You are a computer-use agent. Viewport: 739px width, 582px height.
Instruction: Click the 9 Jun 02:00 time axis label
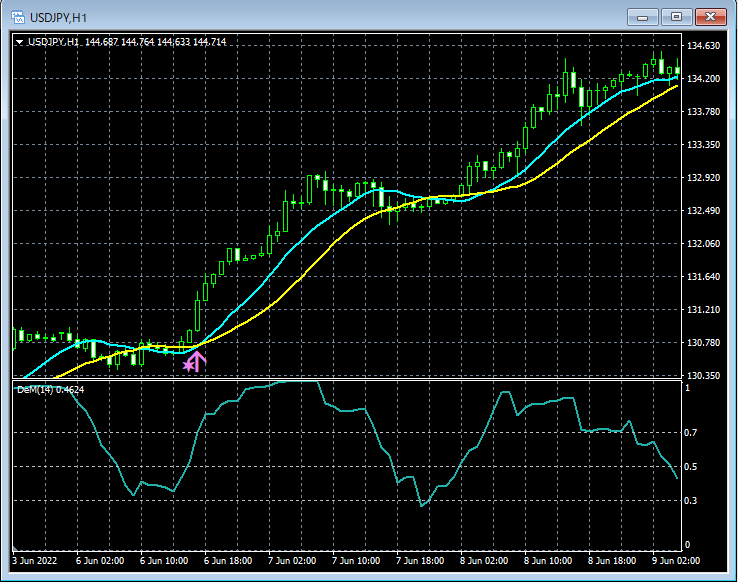point(678,561)
